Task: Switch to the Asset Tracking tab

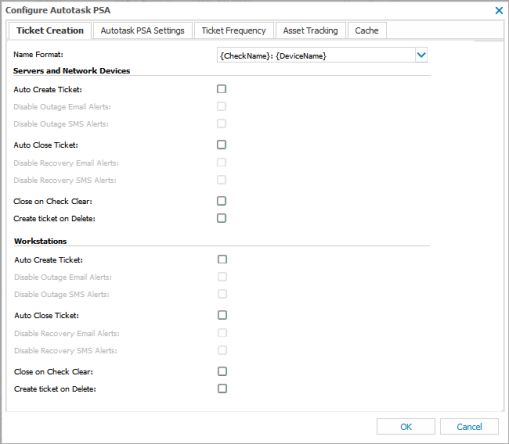Action: pos(310,31)
